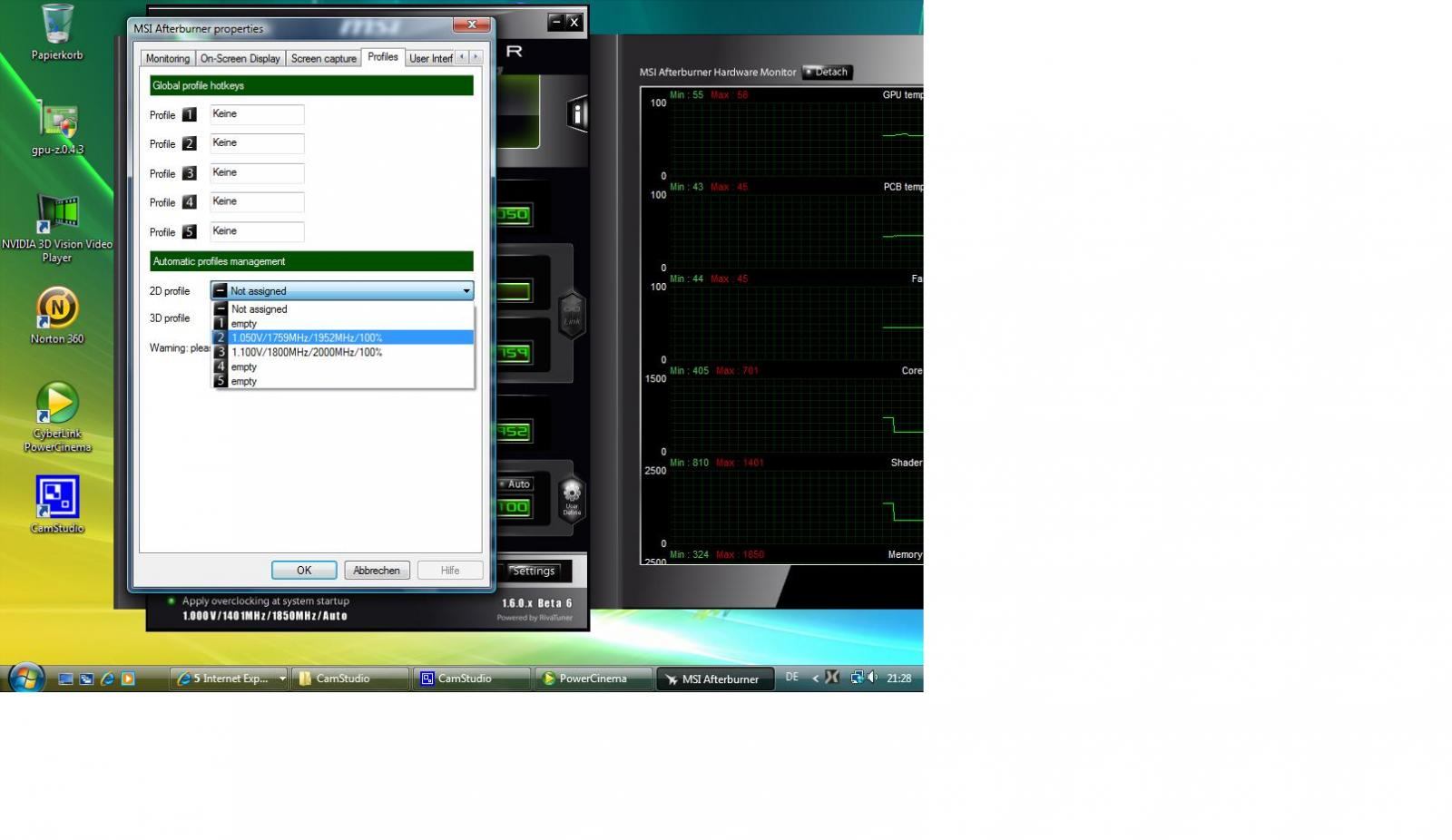Open the Papierkorb recycle bin desktop icon

(x=56, y=32)
